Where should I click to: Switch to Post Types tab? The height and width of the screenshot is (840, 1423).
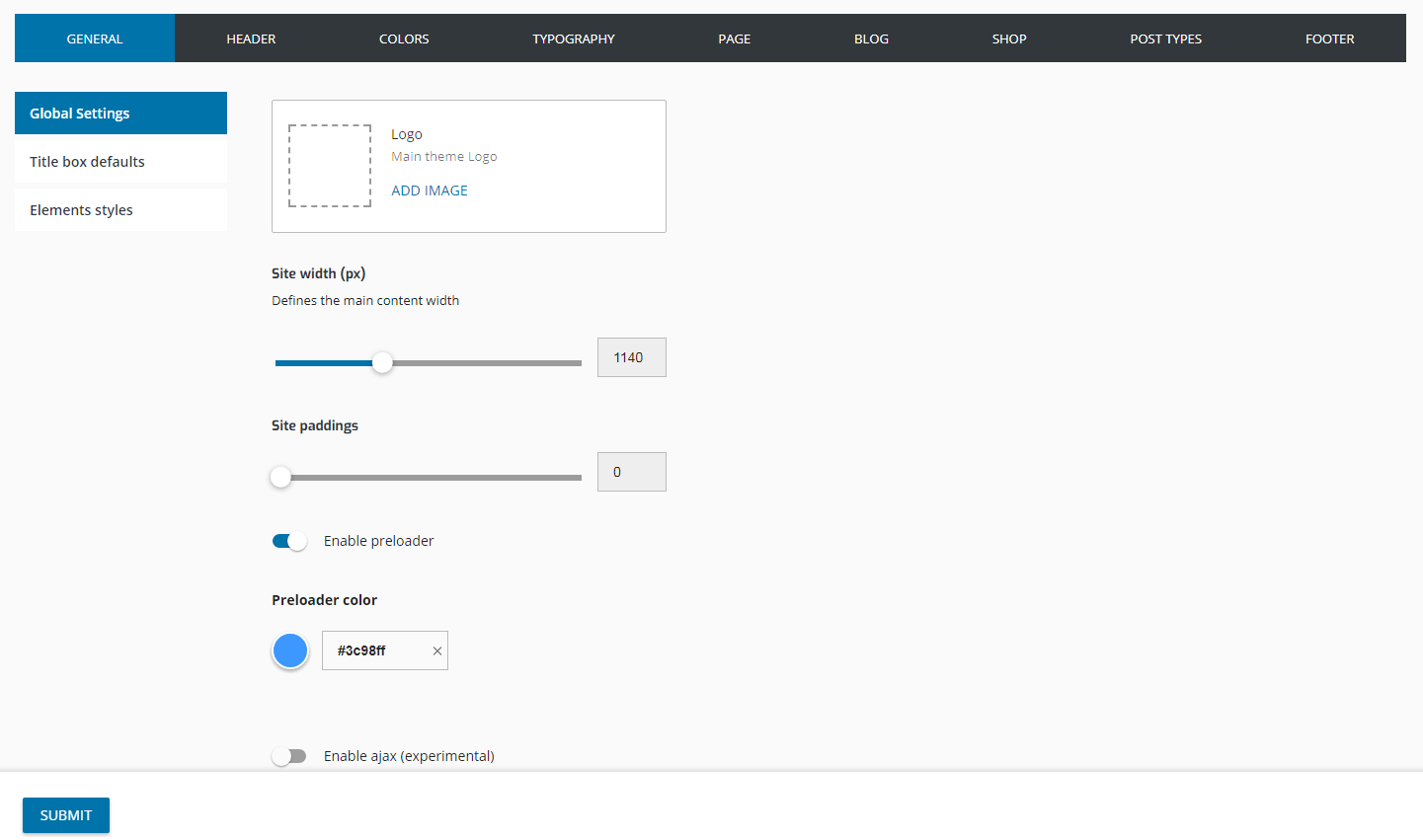[x=1165, y=38]
